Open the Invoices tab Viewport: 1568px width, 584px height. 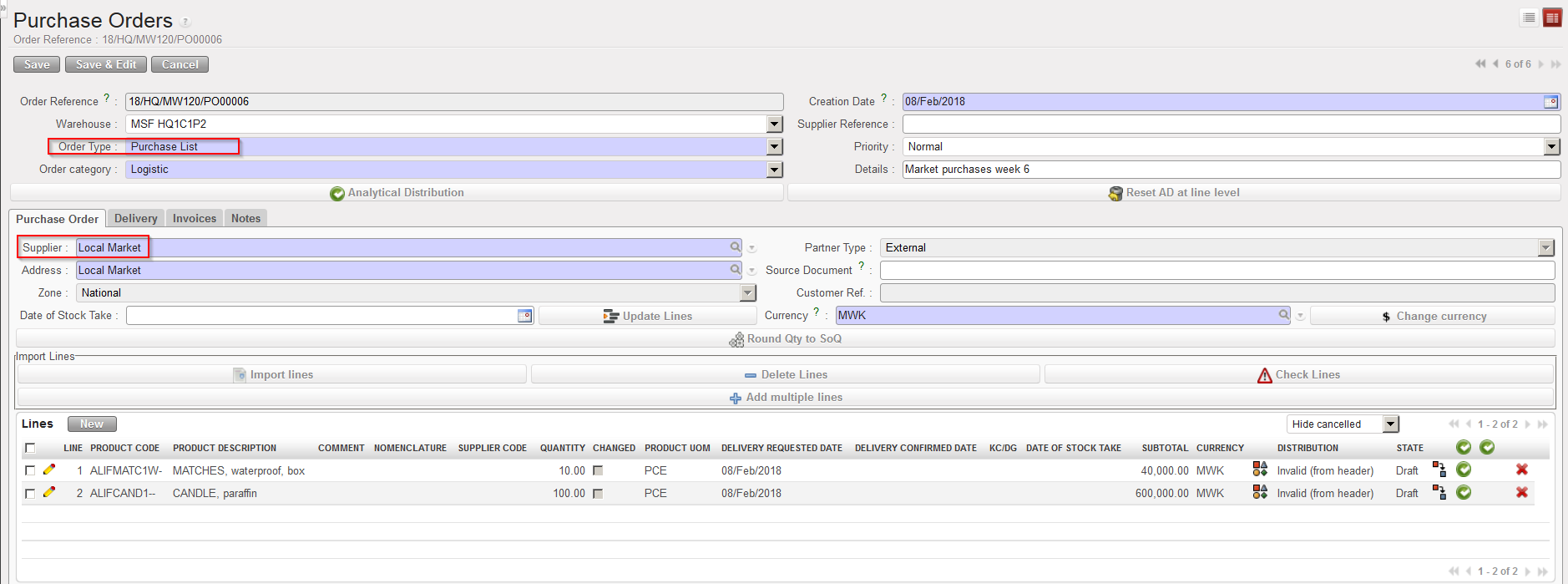pyautogui.click(x=194, y=219)
